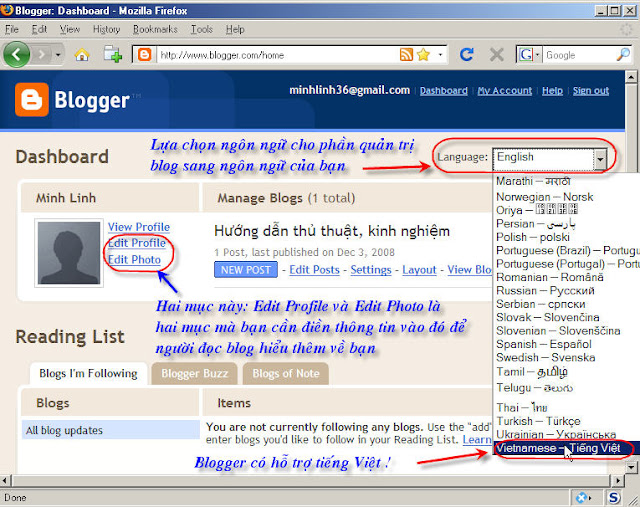Image resolution: width=640 pixels, height=507 pixels.
Task: Click the vertical scrollbar down arrow
Action: tap(631, 467)
